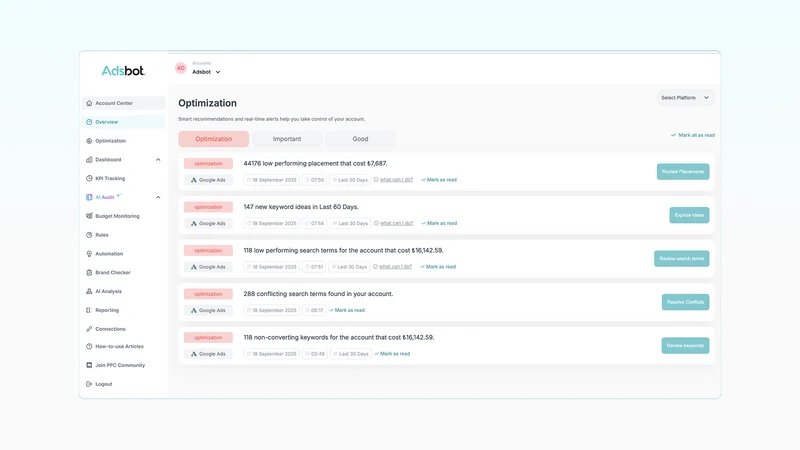800x450 pixels.
Task: Click the How-to-use Articles icon
Action: click(x=89, y=346)
